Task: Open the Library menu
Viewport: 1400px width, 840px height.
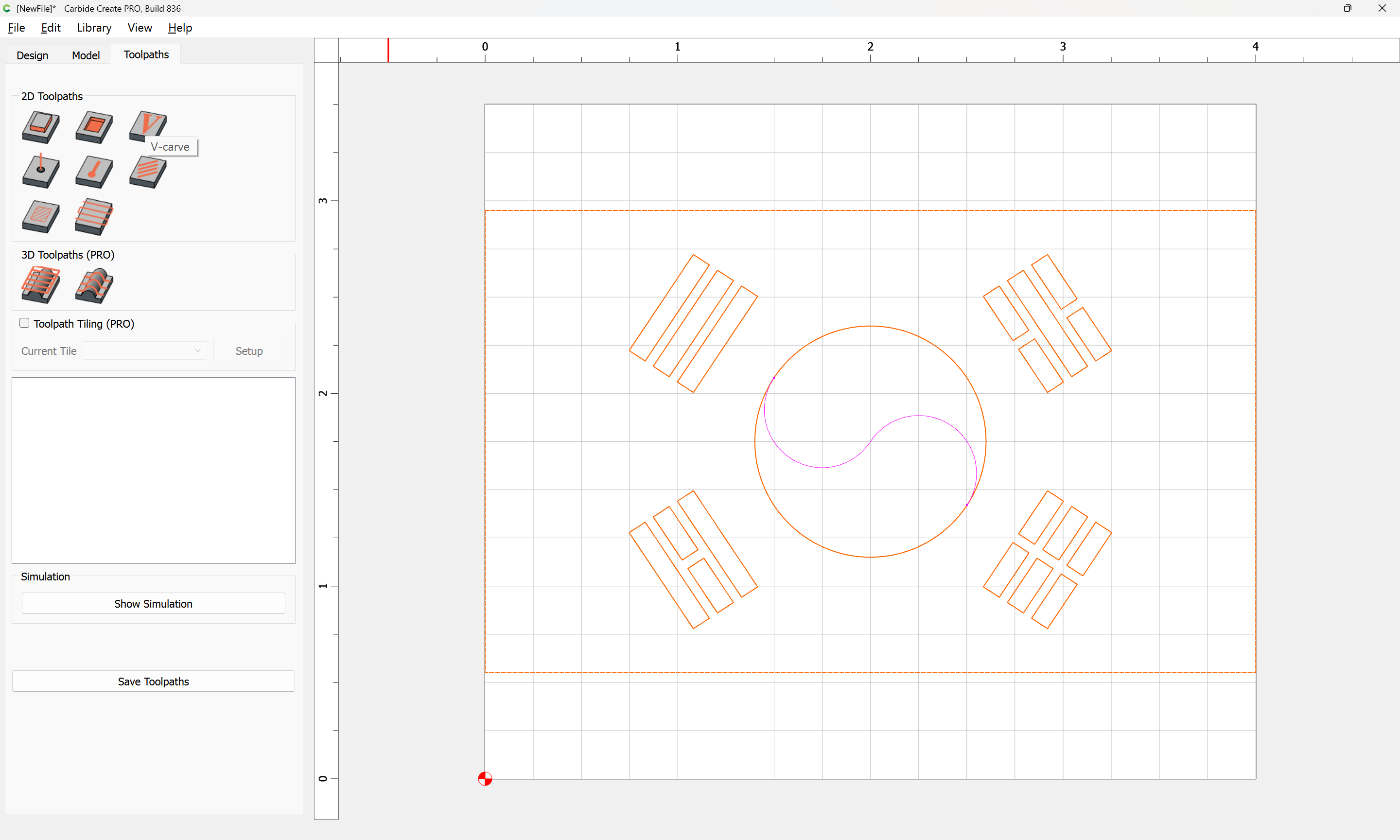Action: point(94,28)
